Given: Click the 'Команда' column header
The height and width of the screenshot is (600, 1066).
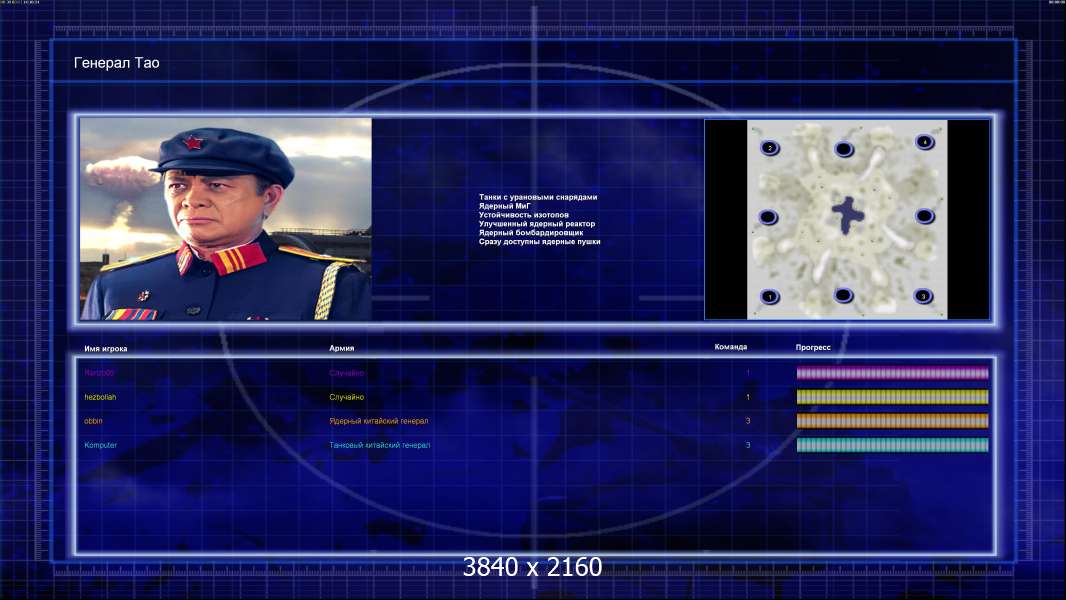Looking at the screenshot, I should pyautogui.click(x=731, y=347).
